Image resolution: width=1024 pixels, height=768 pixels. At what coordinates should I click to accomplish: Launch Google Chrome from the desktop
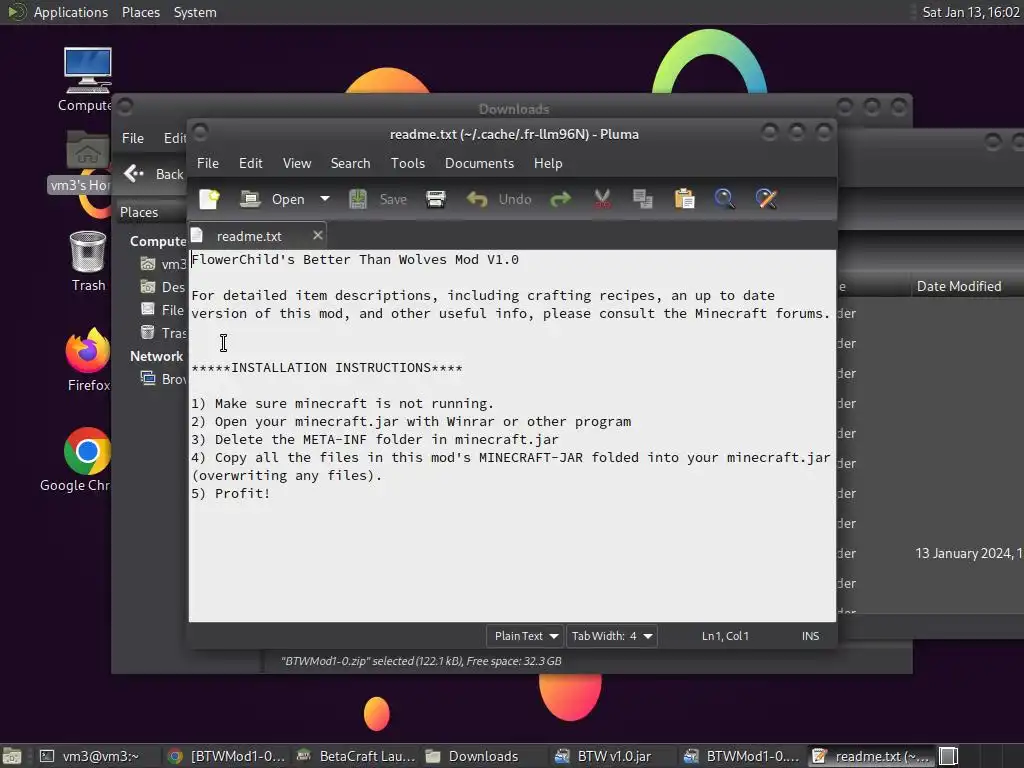point(77,460)
